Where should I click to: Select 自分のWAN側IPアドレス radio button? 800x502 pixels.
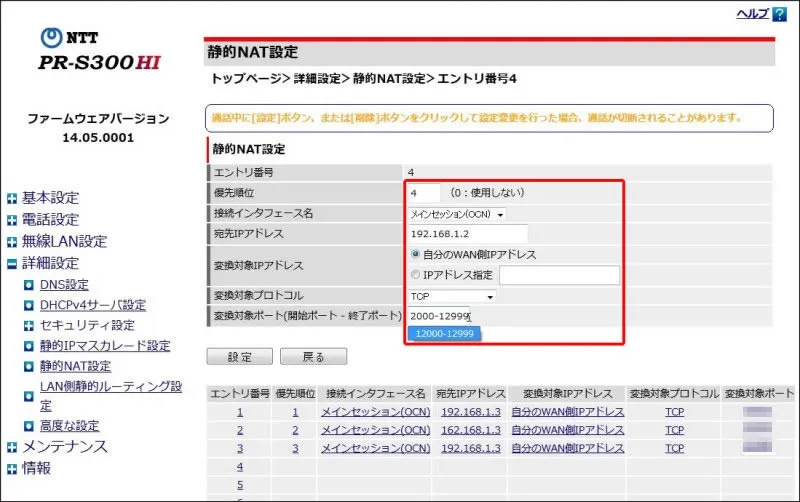(415, 254)
